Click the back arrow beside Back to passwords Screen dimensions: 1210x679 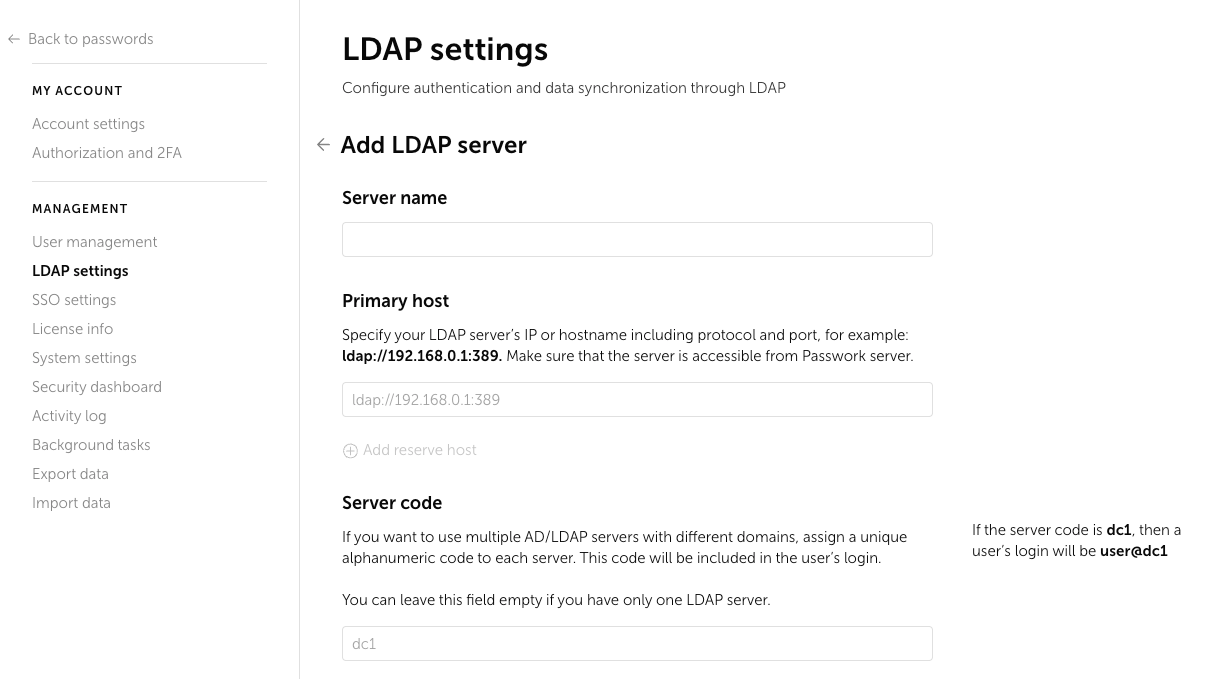(x=13, y=38)
